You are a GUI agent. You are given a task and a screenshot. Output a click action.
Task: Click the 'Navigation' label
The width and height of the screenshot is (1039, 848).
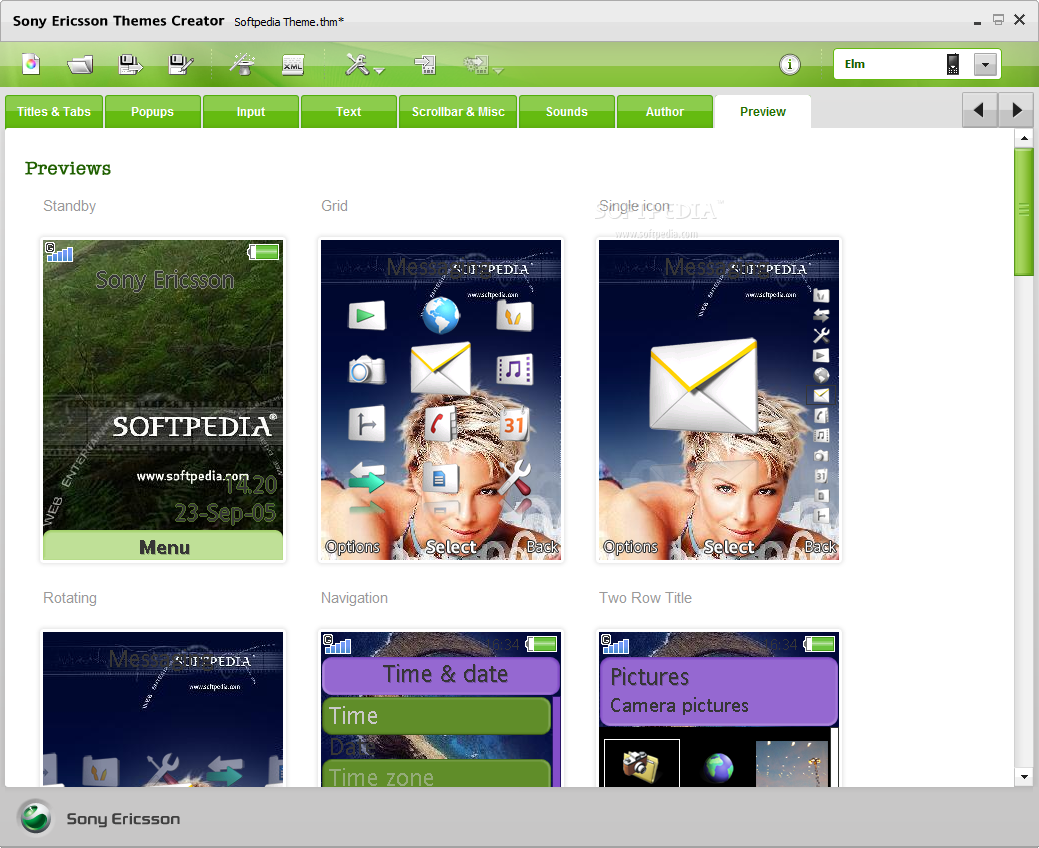coord(355,598)
